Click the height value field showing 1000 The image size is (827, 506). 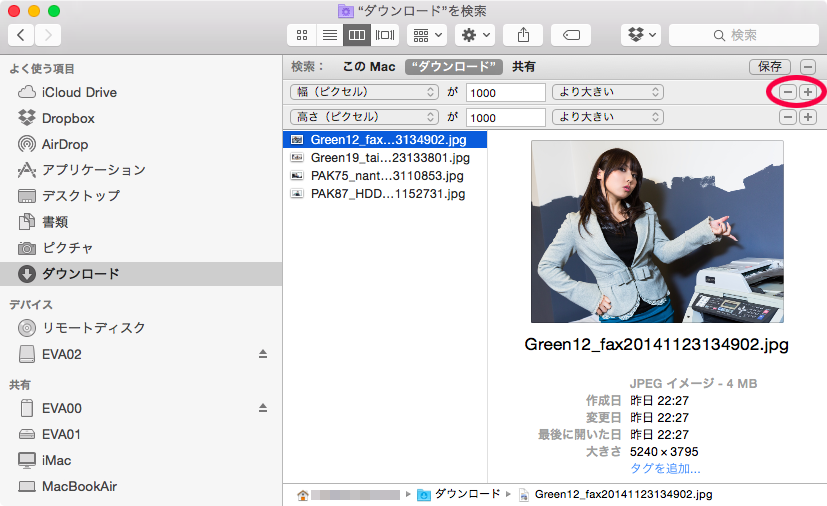click(x=506, y=117)
